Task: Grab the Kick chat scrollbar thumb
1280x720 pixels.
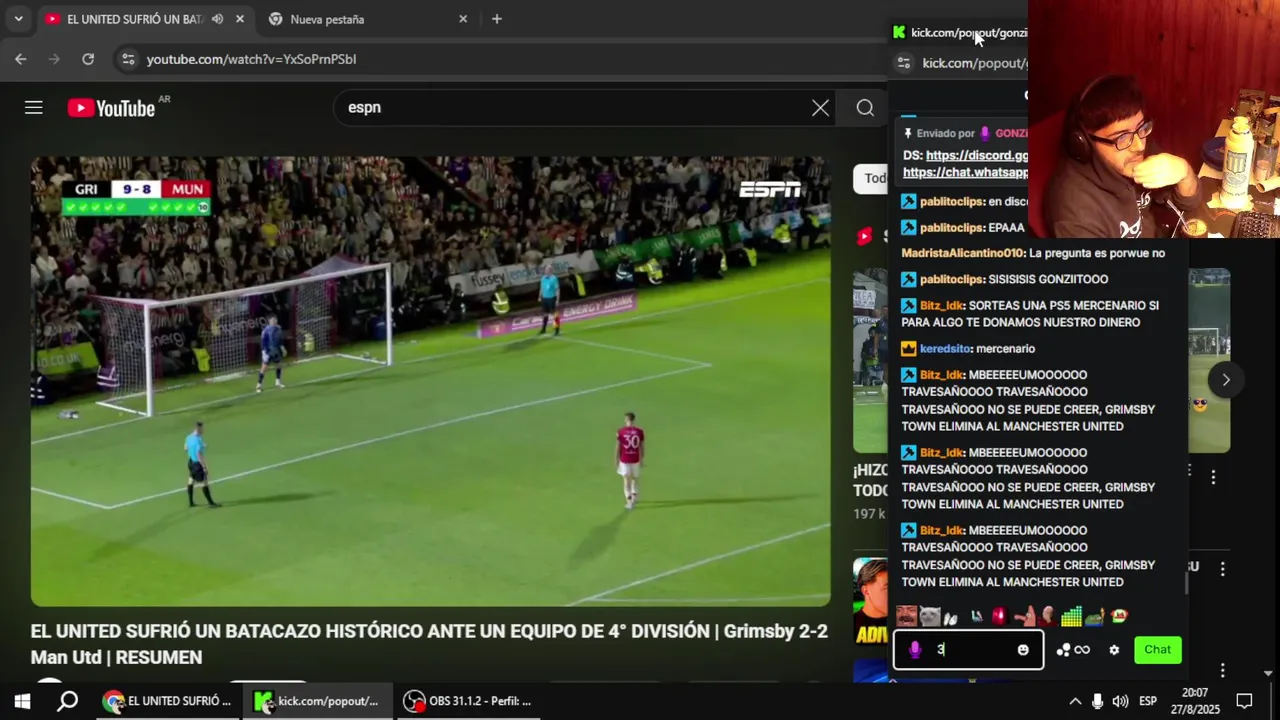Action: 1187,583
